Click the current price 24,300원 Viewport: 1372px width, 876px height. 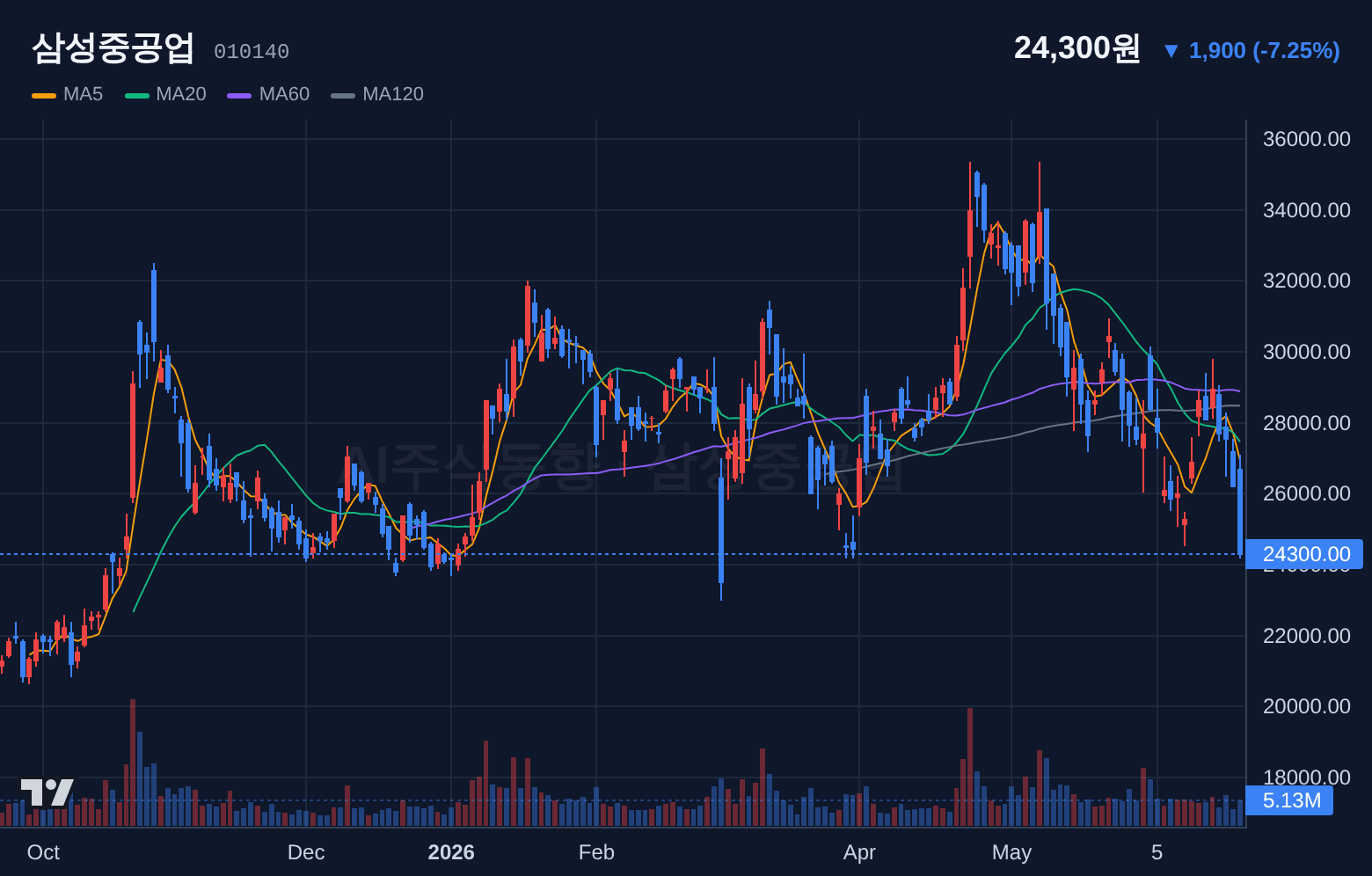pos(1077,48)
